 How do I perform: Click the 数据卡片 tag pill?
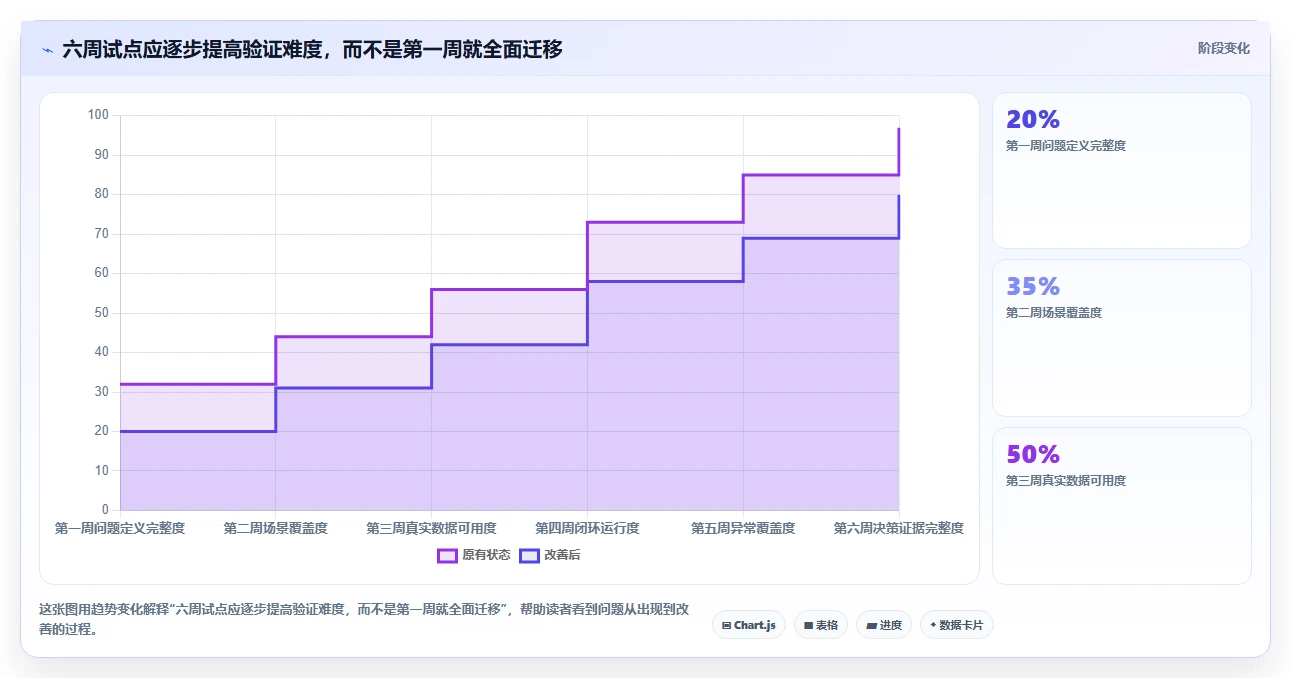pyautogui.click(x=957, y=625)
